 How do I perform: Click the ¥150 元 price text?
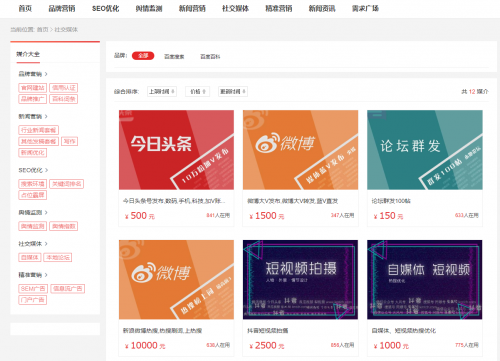[x=388, y=216]
